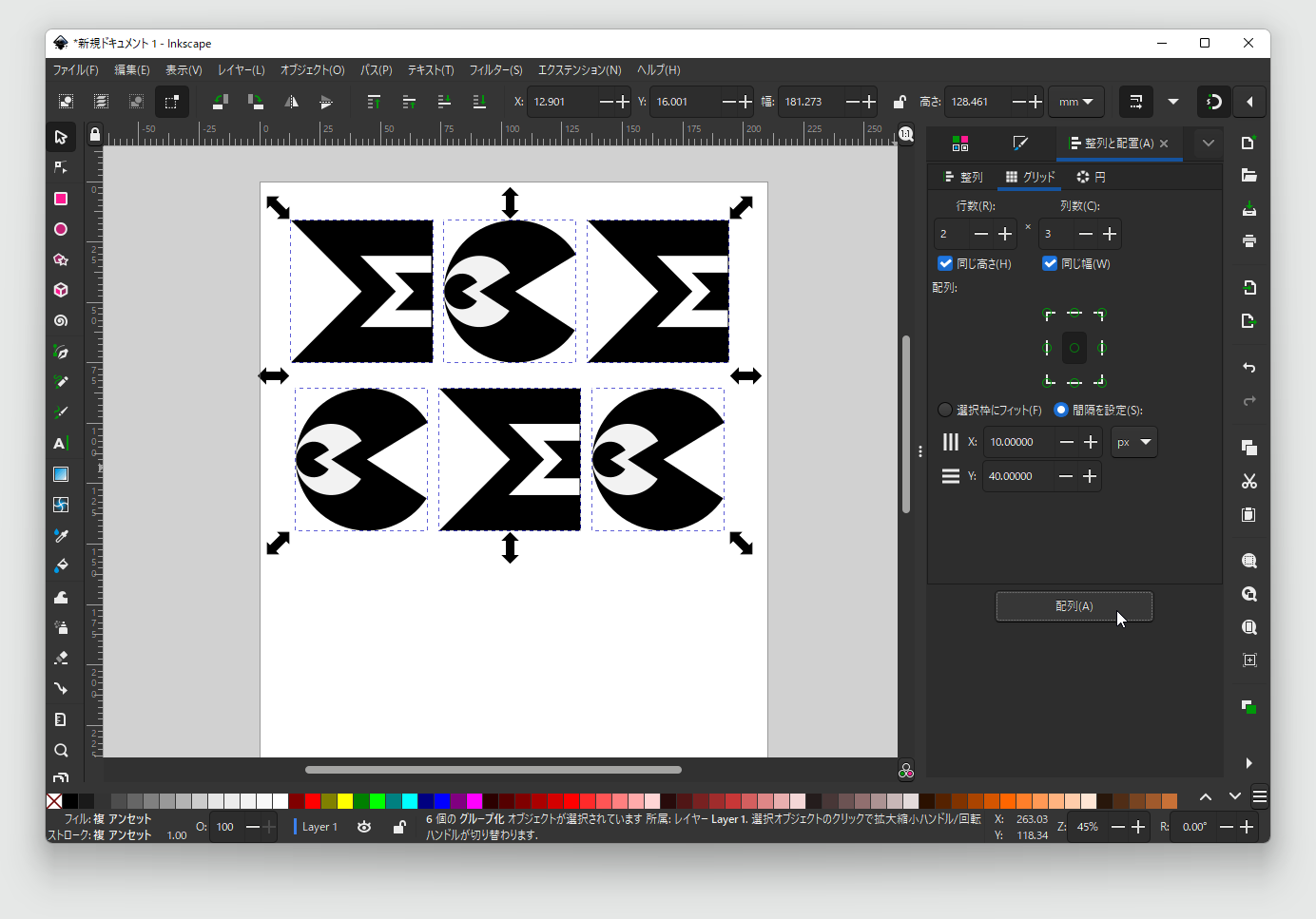This screenshot has height=919, width=1316.
Task: Activate the Zoom tool in the toolbox
Action: [61, 750]
